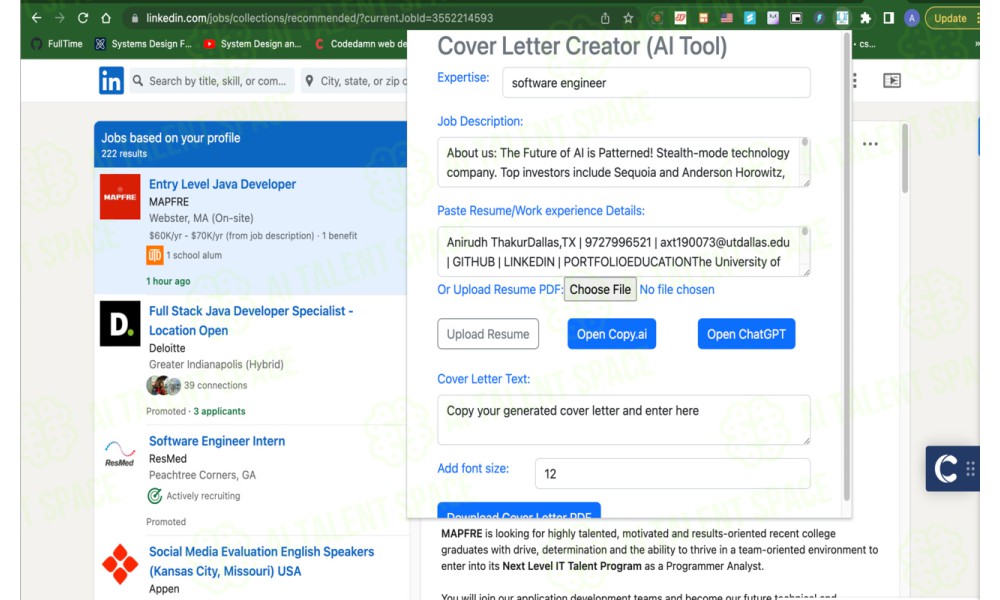Screen dimensions: 1000x600
Task: Click Choose File to upload resume PDF
Action: tap(600, 289)
